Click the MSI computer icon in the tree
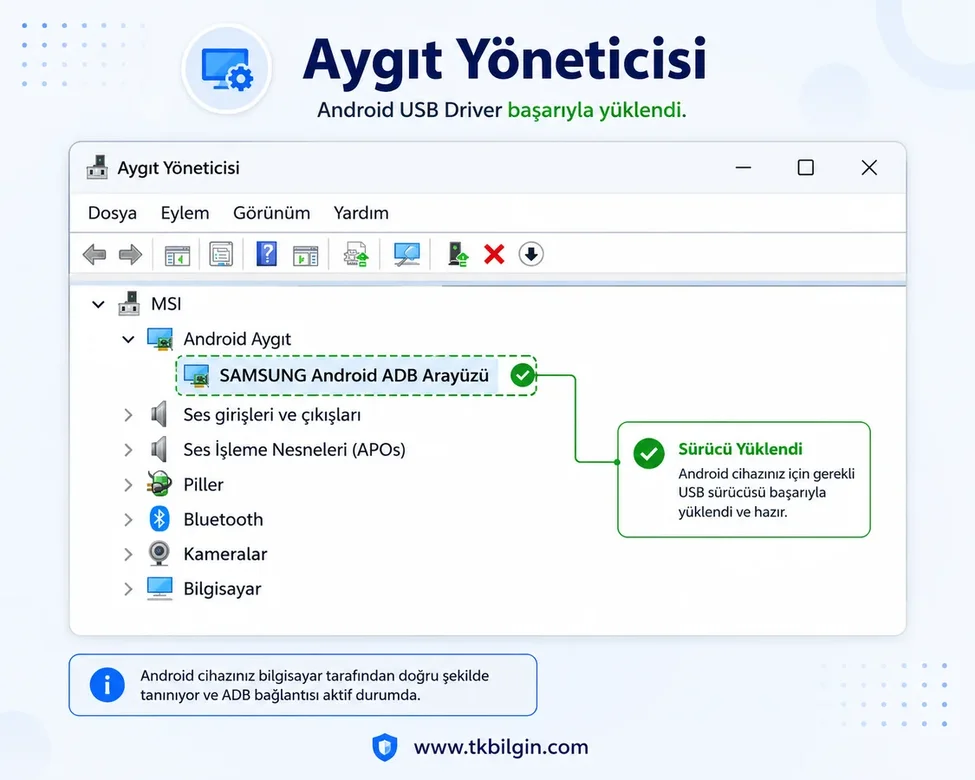Image resolution: width=975 pixels, height=780 pixels. click(x=129, y=304)
